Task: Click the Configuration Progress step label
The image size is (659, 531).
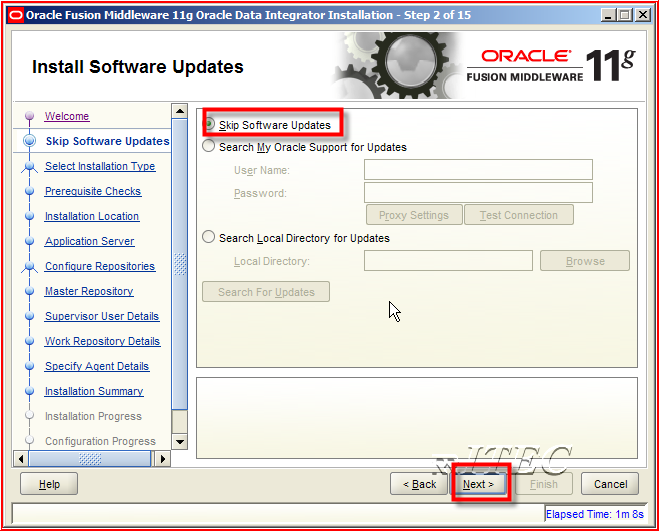Action: (100, 441)
